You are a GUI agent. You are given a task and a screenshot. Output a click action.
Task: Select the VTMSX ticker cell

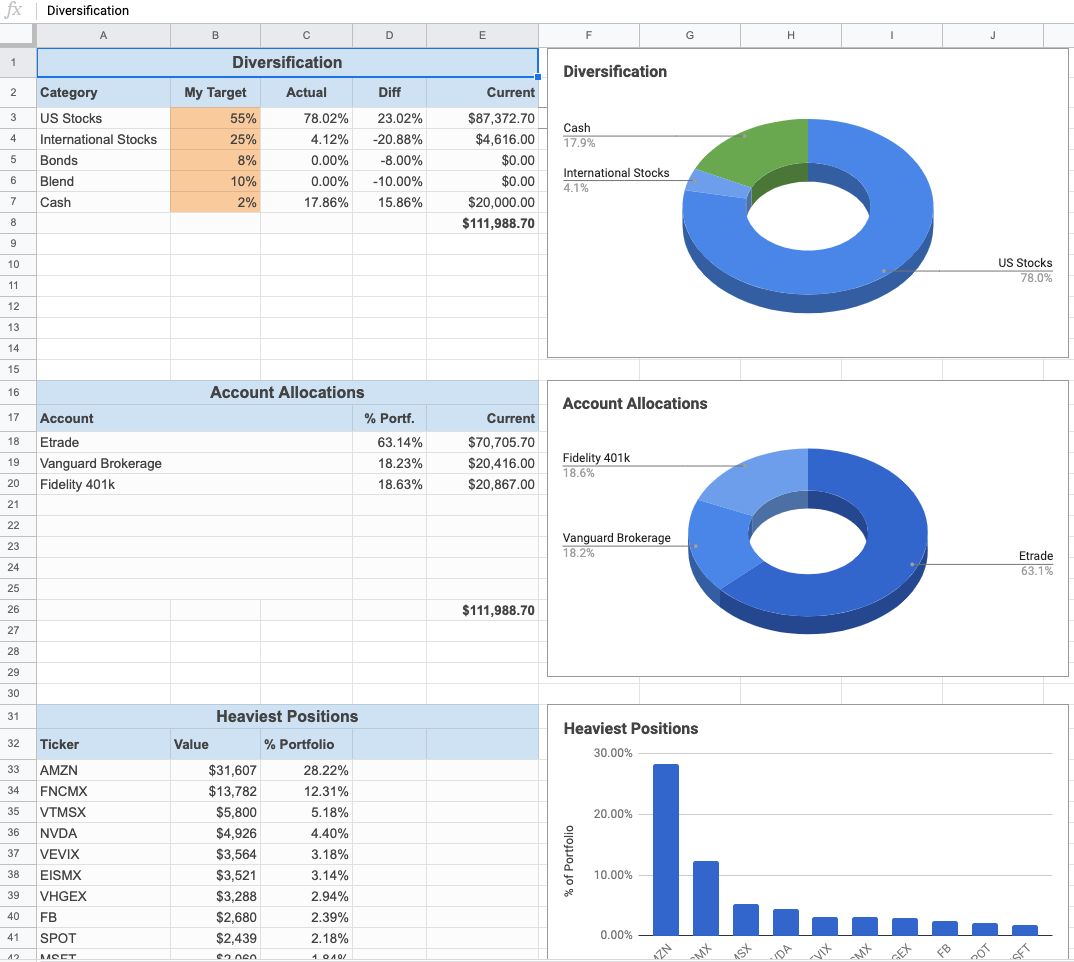(x=103, y=812)
